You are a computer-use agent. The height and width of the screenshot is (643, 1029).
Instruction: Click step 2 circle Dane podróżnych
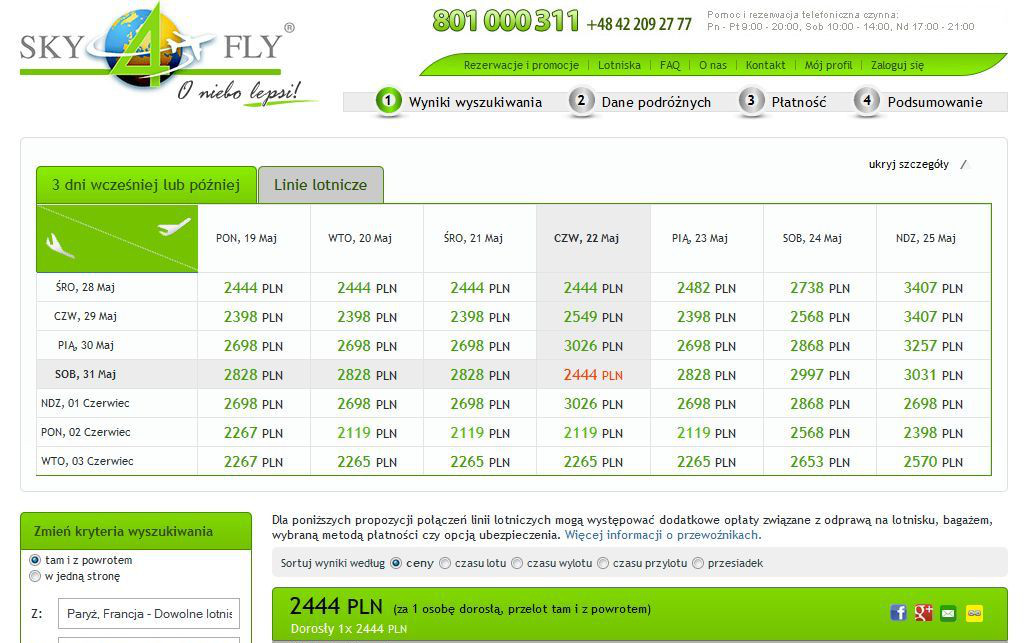(x=581, y=101)
